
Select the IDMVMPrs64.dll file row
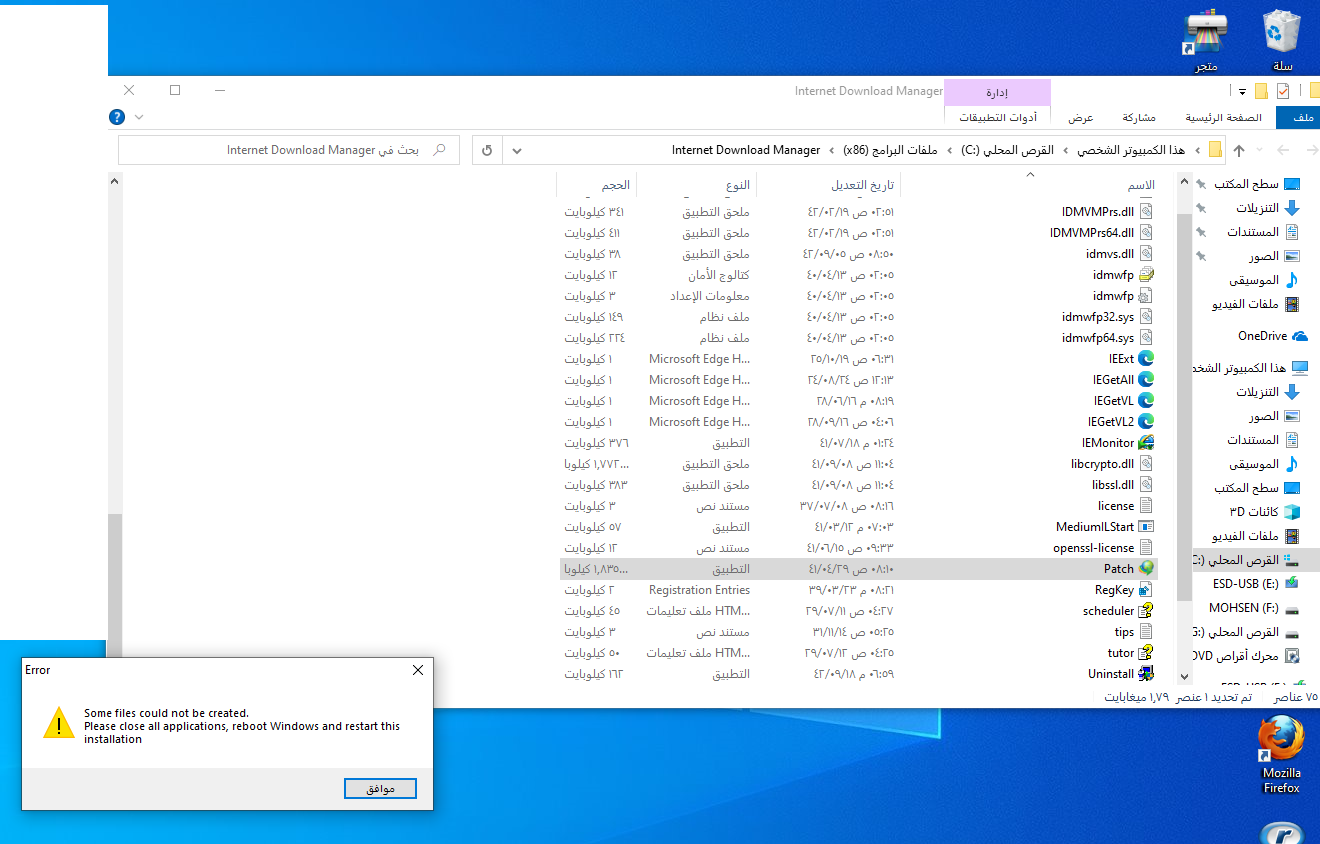pyautogui.click(x=857, y=233)
